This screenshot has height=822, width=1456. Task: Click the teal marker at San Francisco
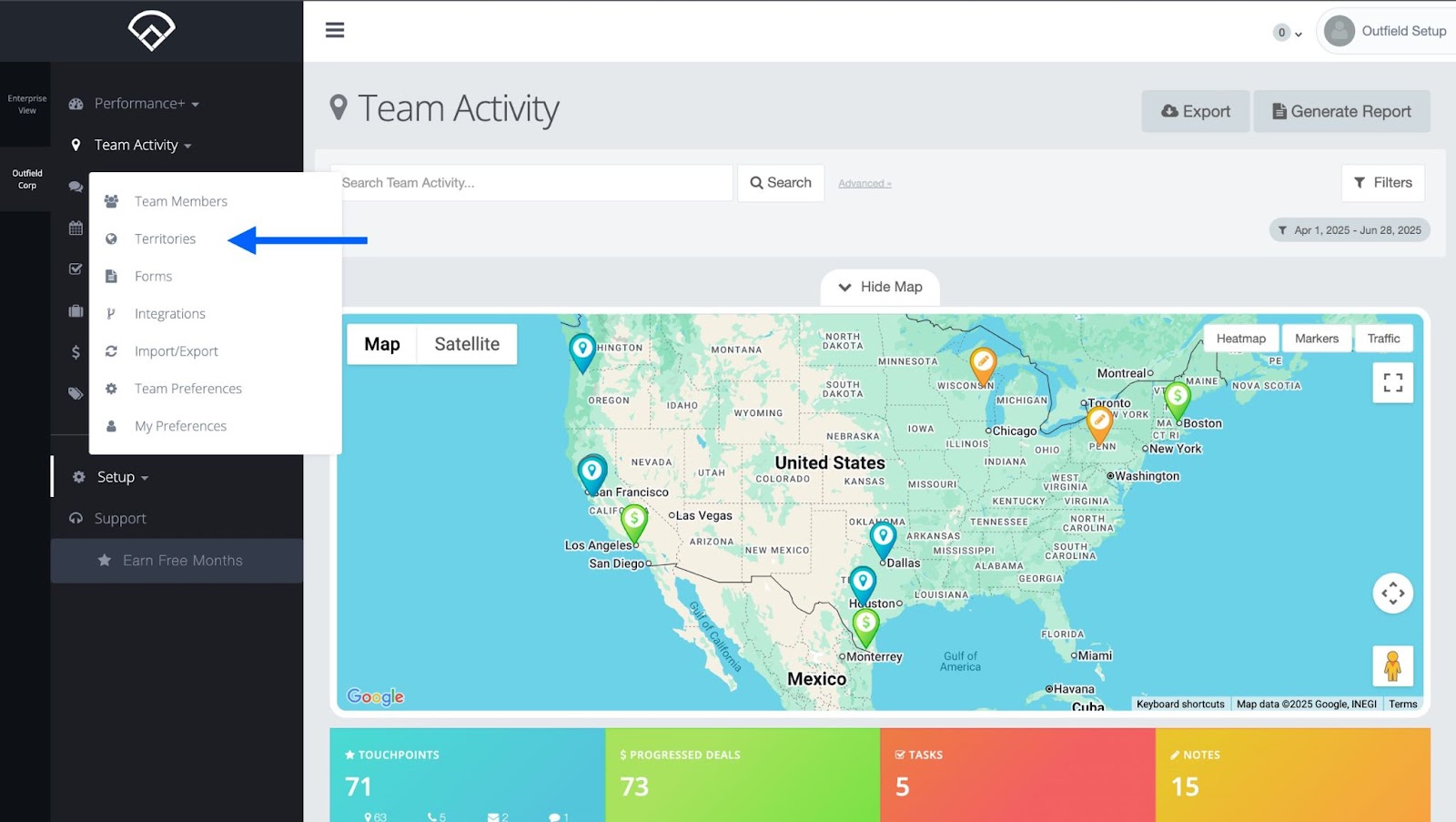point(592,474)
